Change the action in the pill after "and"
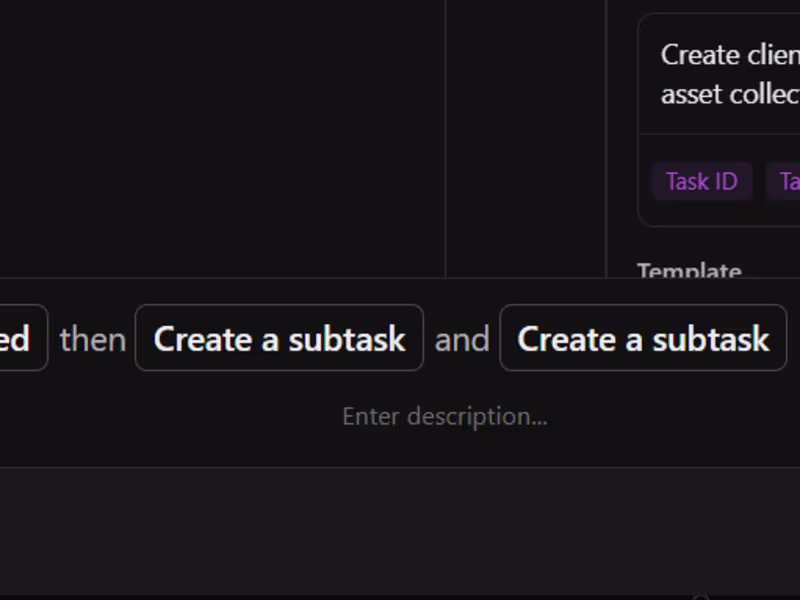Image resolution: width=800 pixels, height=600 pixels. 643,338
